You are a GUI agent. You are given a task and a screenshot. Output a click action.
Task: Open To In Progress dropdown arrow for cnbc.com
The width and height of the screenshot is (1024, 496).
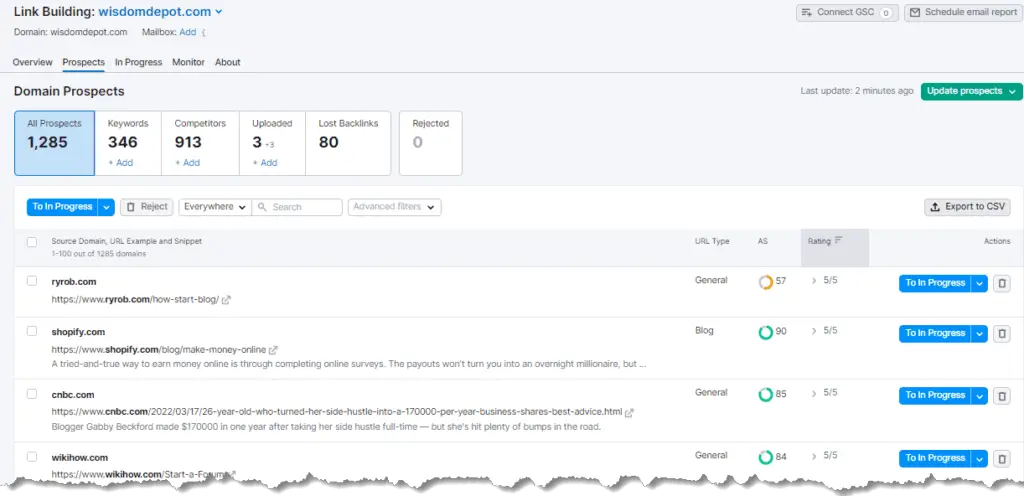pyautogui.click(x=979, y=395)
